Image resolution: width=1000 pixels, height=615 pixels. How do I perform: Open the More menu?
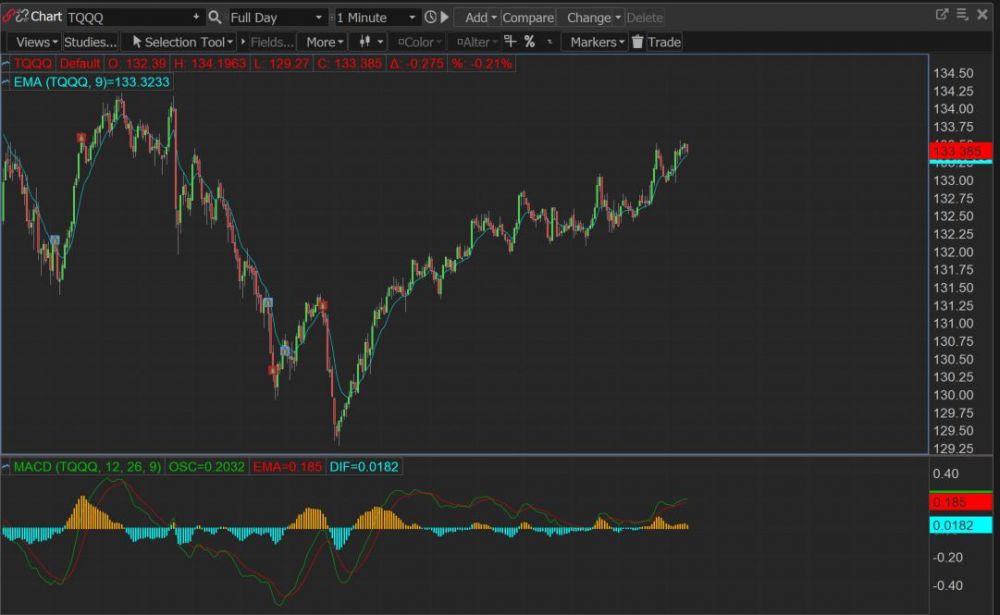(324, 42)
